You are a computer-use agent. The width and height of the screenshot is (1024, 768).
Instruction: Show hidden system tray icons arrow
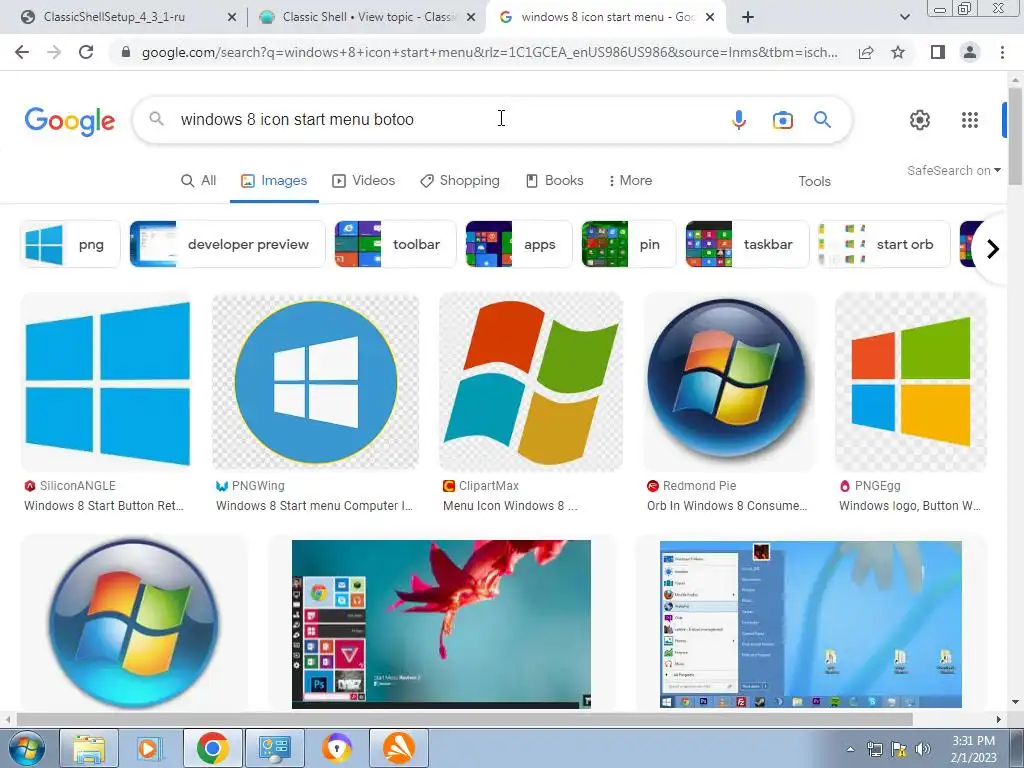point(850,750)
